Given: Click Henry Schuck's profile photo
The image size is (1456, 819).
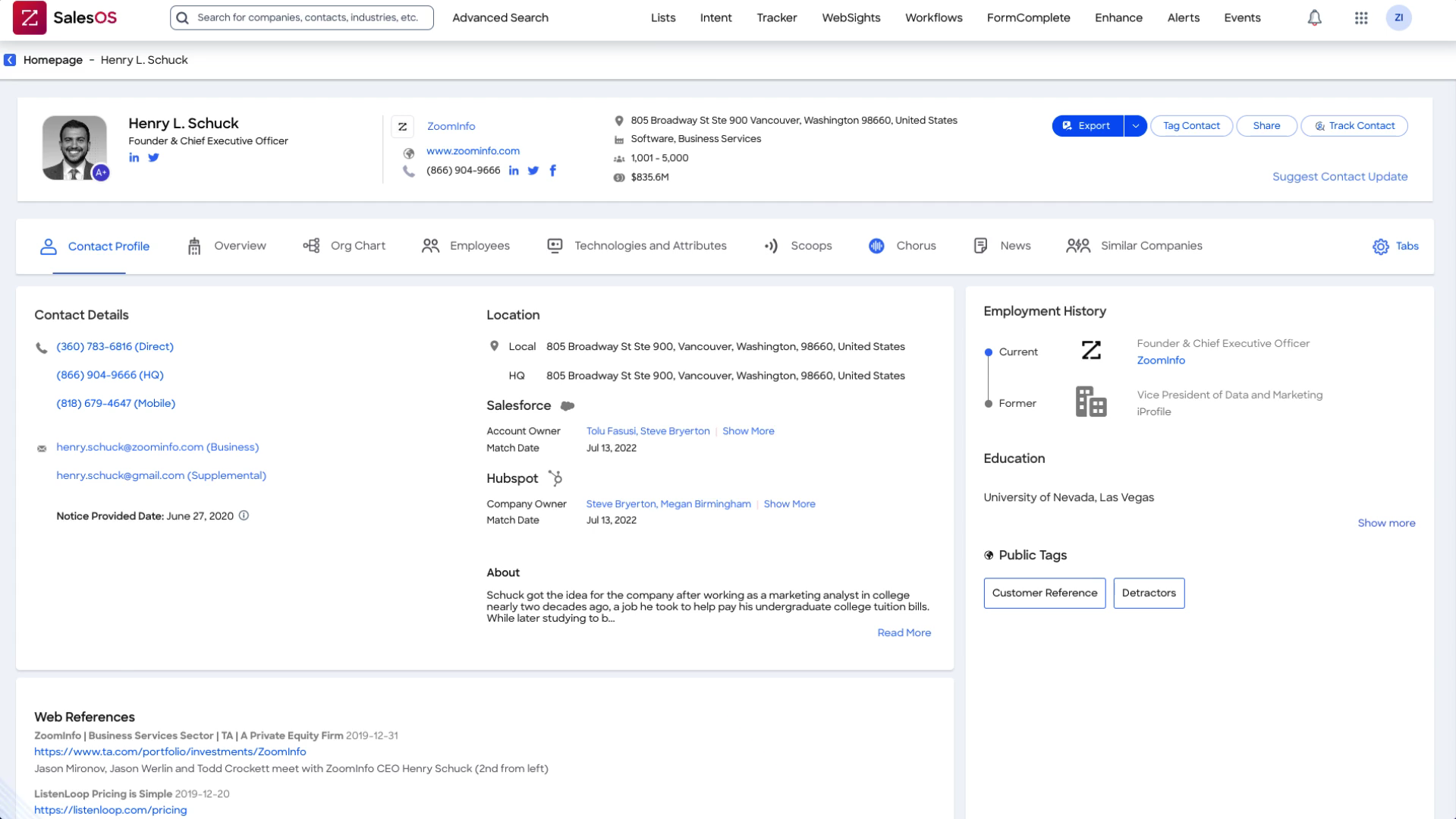Looking at the screenshot, I should (x=74, y=148).
